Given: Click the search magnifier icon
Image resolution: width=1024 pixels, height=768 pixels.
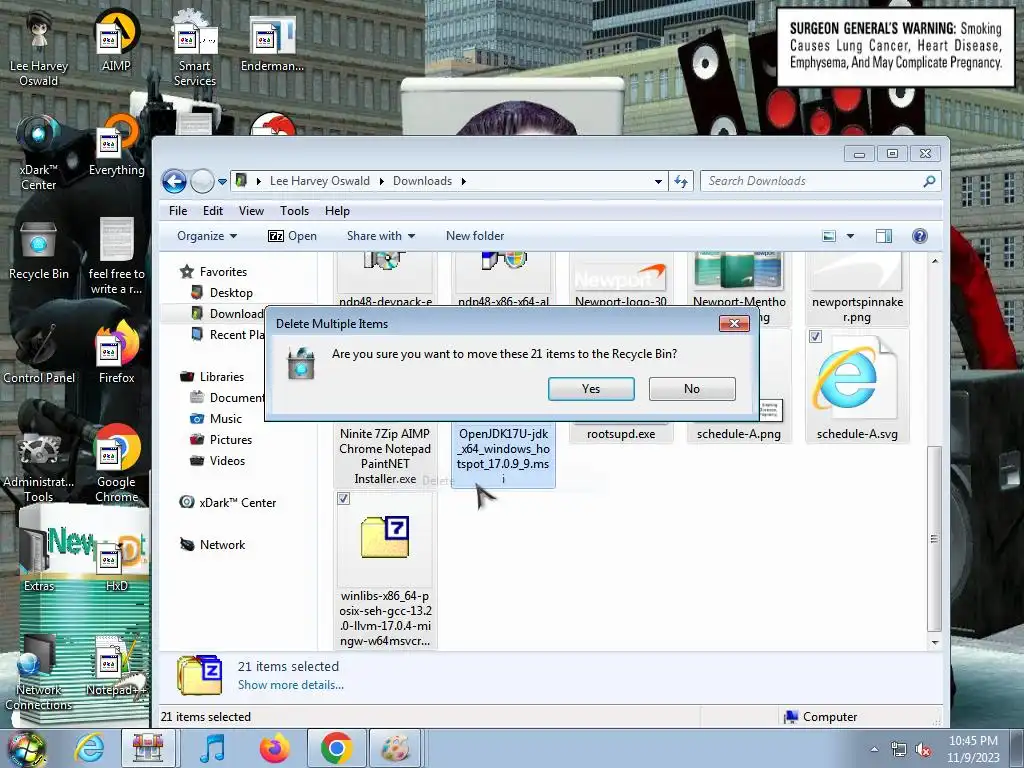Looking at the screenshot, I should pos(929,181).
